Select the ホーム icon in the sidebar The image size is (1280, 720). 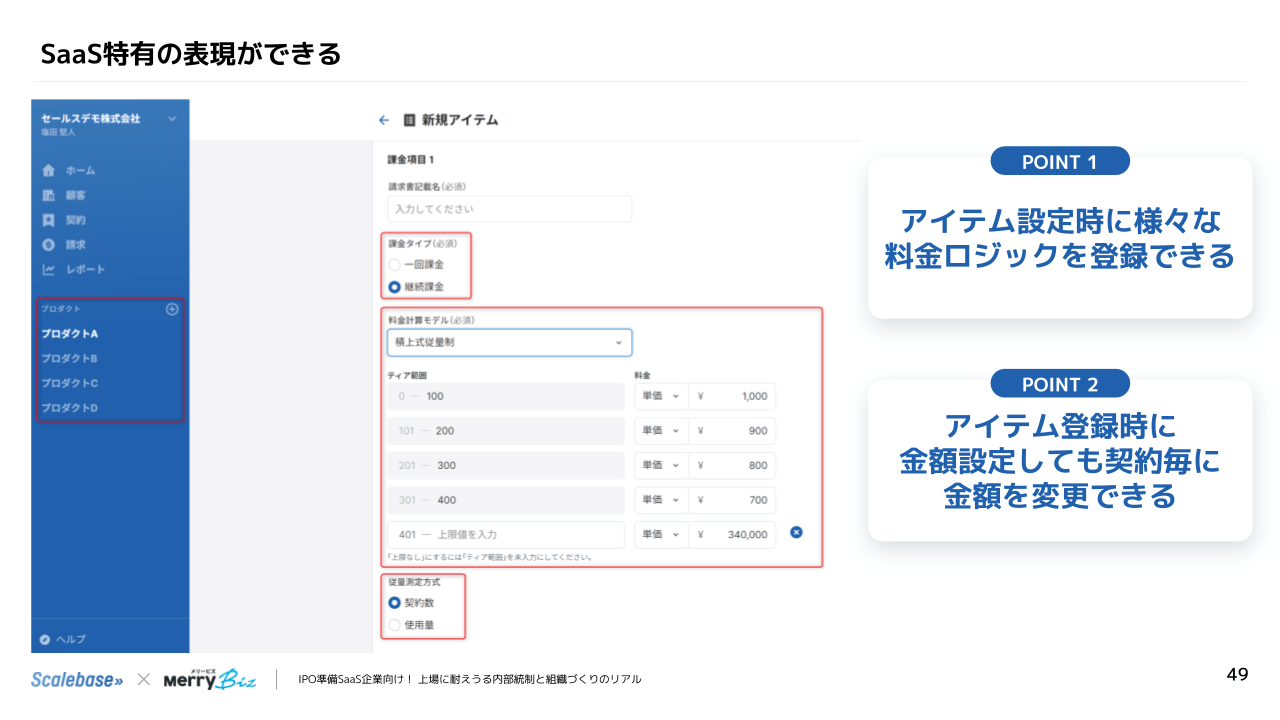click(48, 170)
